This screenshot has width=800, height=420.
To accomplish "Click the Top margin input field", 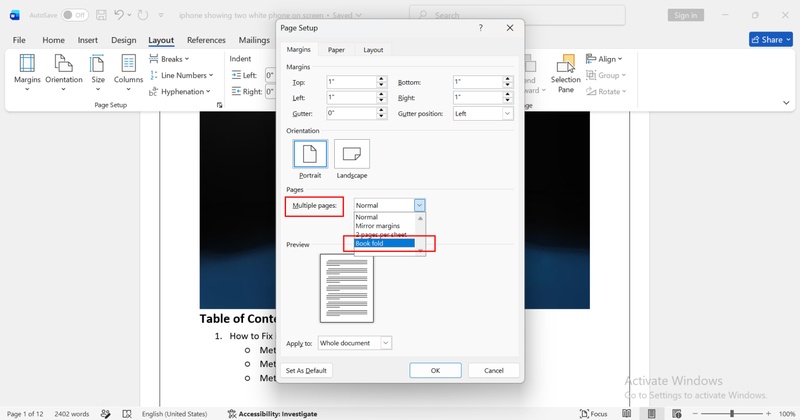I will pyautogui.click(x=352, y=82).
